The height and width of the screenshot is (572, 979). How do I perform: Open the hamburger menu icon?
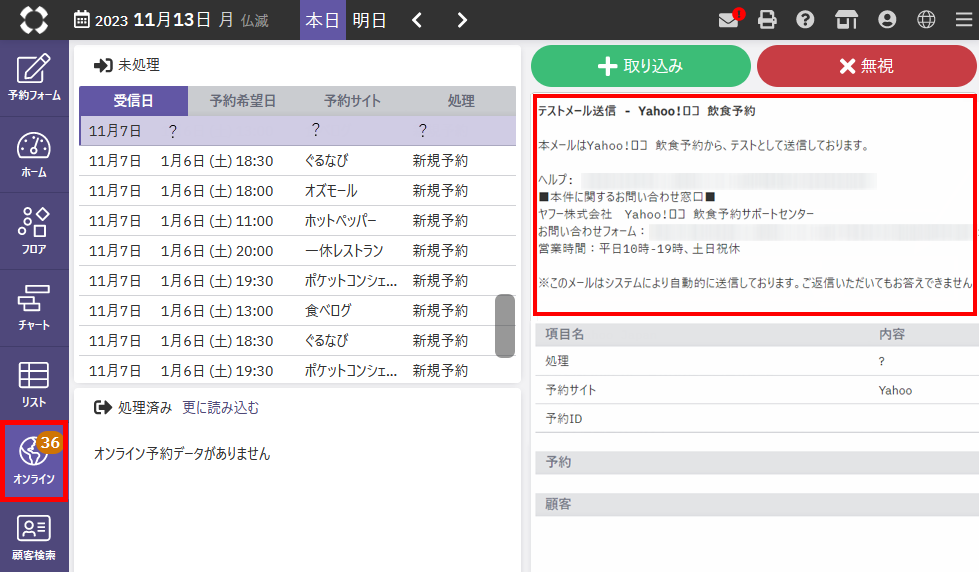(963, 20)
